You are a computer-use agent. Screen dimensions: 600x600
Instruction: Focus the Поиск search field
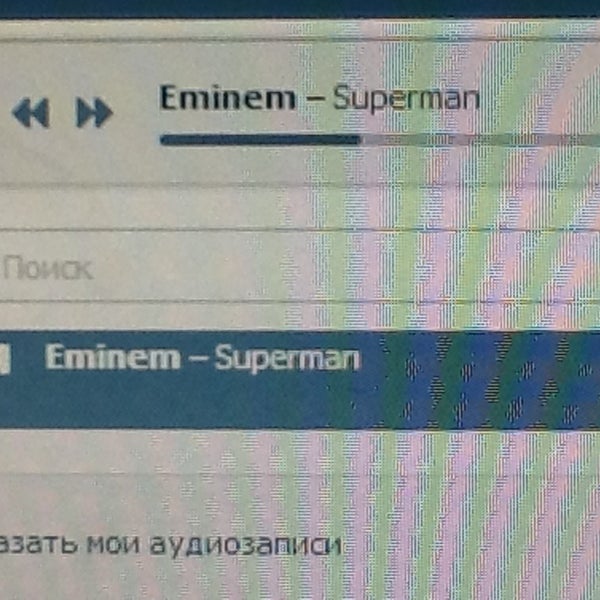tap(153, 267)
